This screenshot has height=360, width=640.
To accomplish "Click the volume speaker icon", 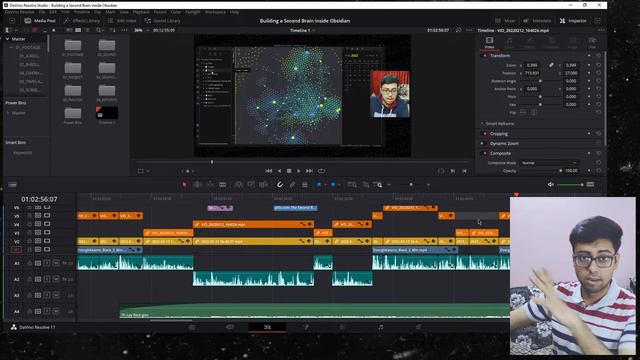I will click(x=551, y=184).
